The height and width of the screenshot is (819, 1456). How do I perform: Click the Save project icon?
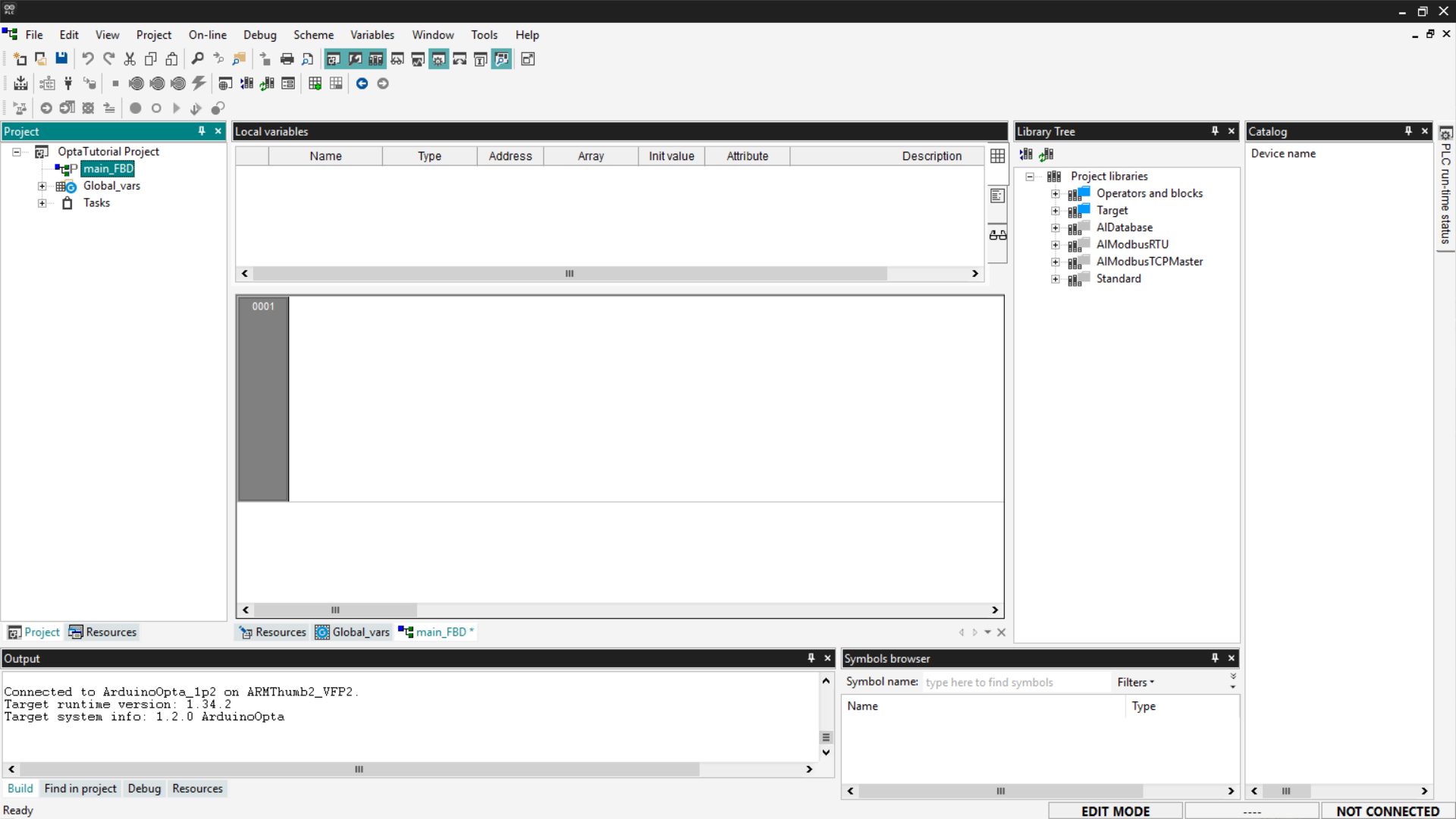[x=61, y=58]
